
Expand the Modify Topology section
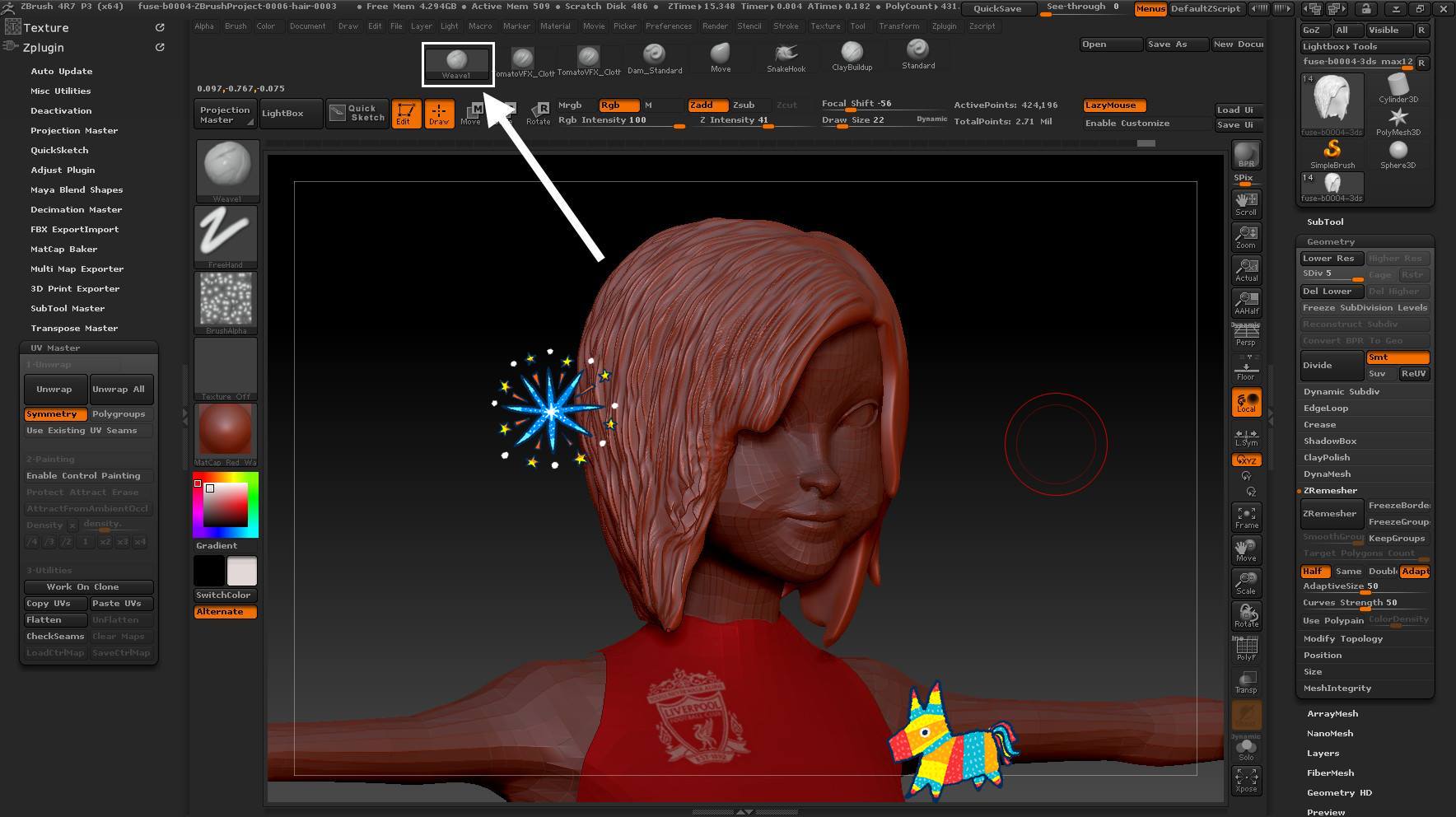(x=1342, y=639)
